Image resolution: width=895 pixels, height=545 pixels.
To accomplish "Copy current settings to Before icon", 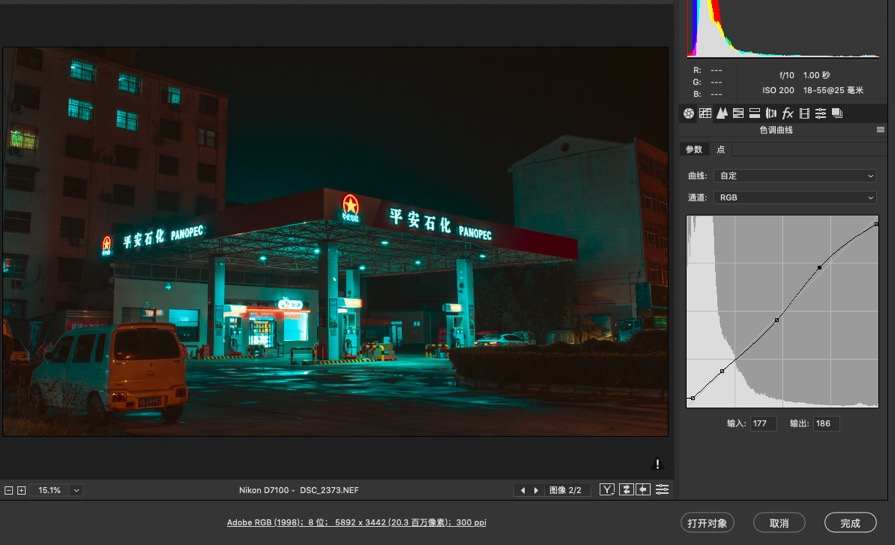I will coord(643,490).
